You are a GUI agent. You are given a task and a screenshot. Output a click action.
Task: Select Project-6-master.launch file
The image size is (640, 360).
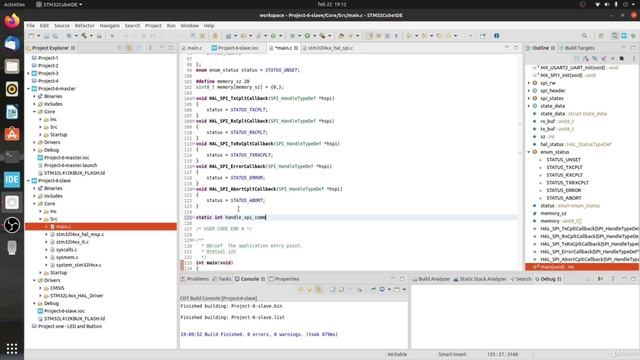[70, 165]
